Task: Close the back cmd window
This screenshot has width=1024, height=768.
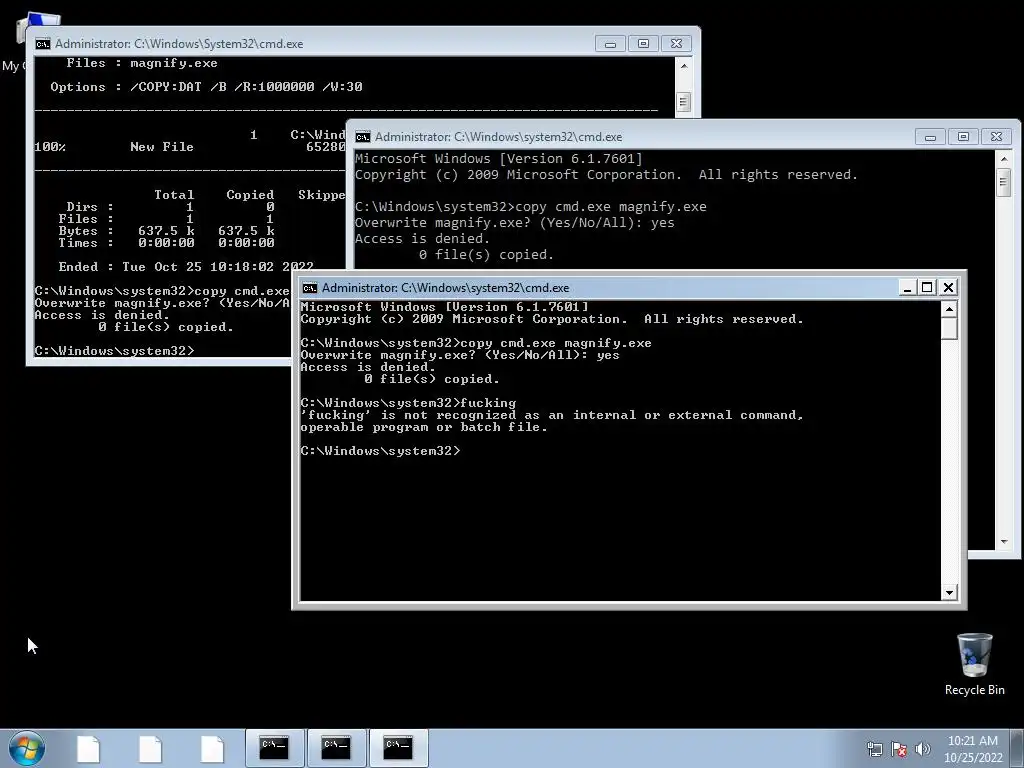Action: [x=677, y=44]
